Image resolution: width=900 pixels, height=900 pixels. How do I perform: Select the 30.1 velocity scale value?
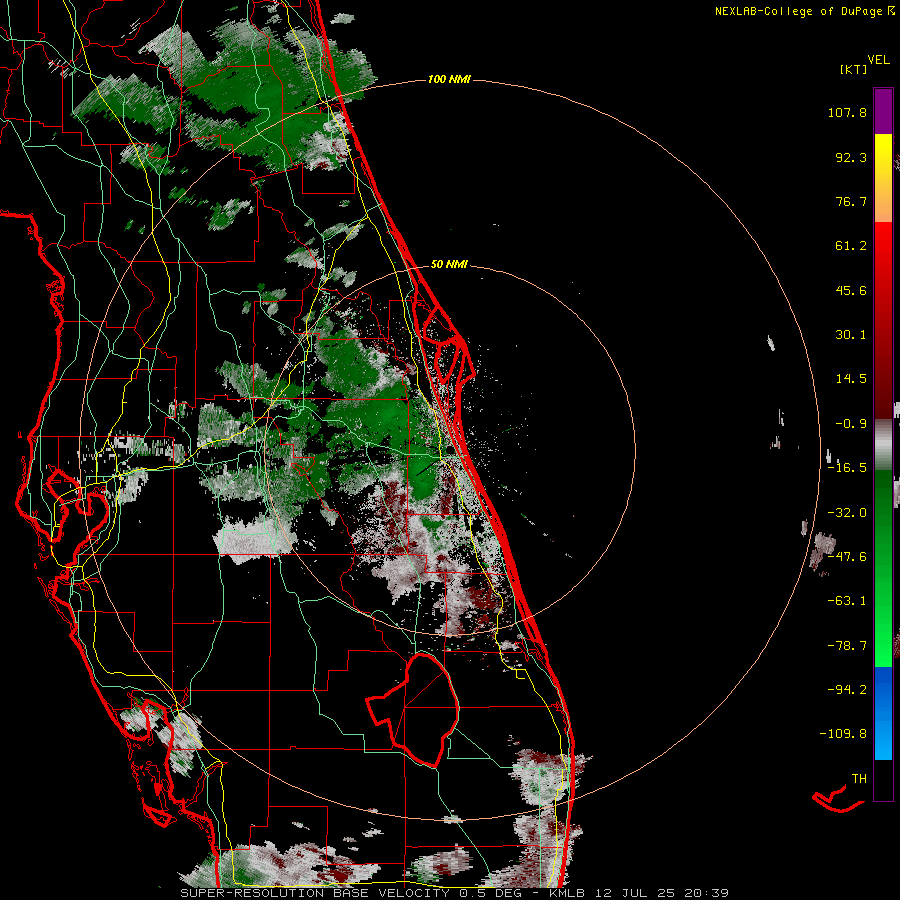851,335
